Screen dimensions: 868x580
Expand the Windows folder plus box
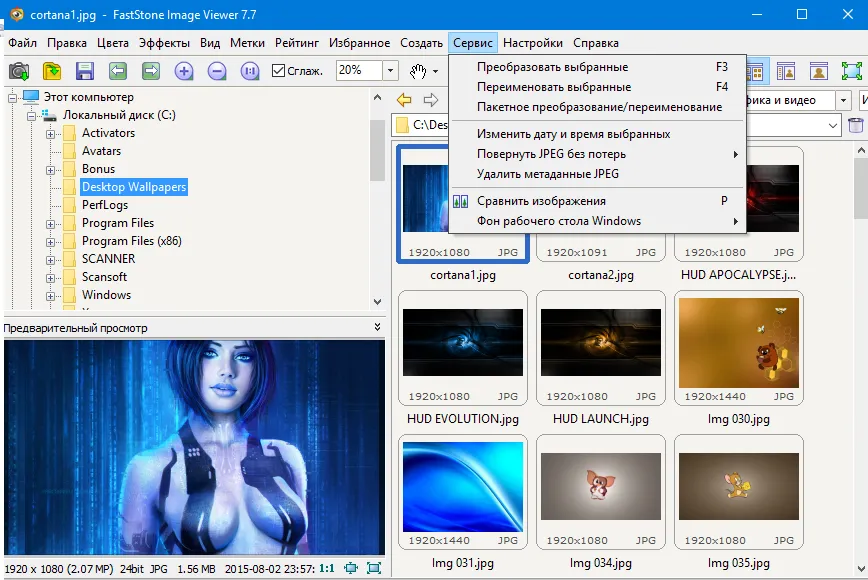(x=50, y=296)
